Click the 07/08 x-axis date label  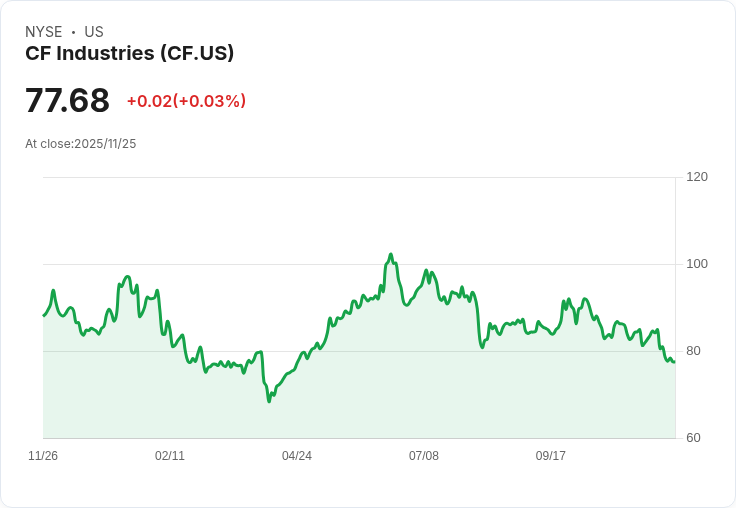424,456
